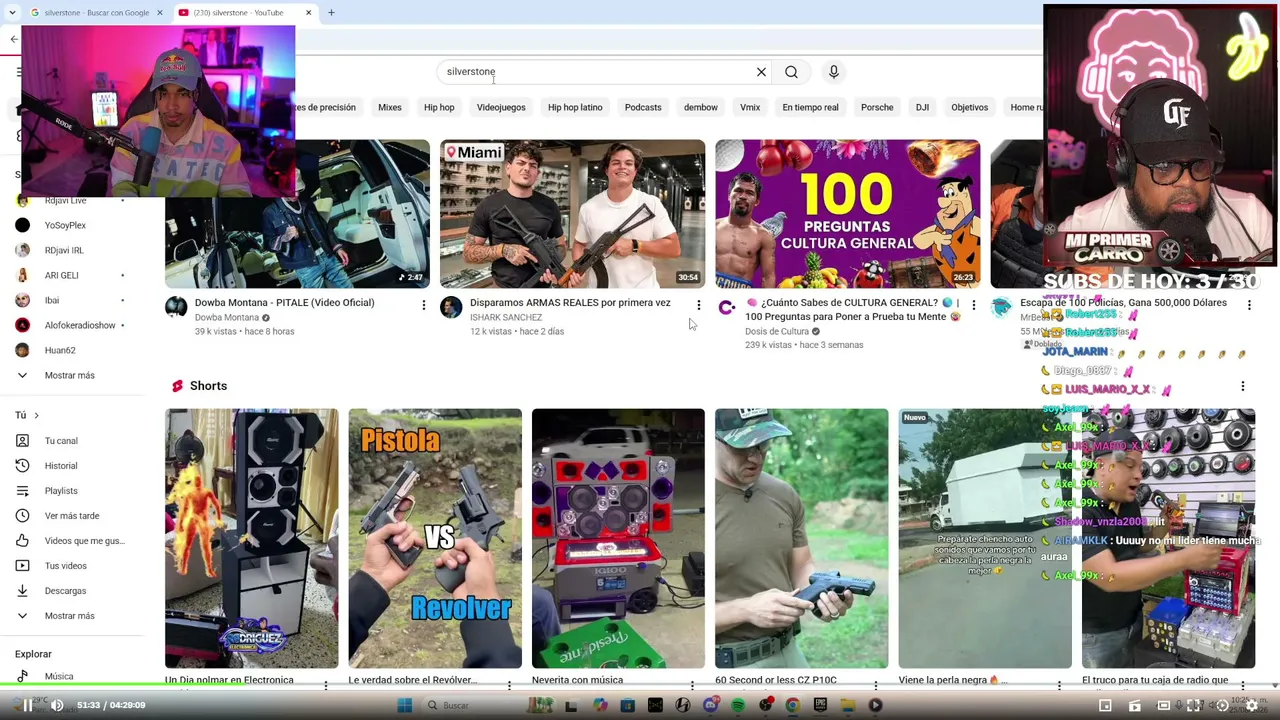
Task: Click the Dosis de Cultura channel avatar
Action: [726, 307]
